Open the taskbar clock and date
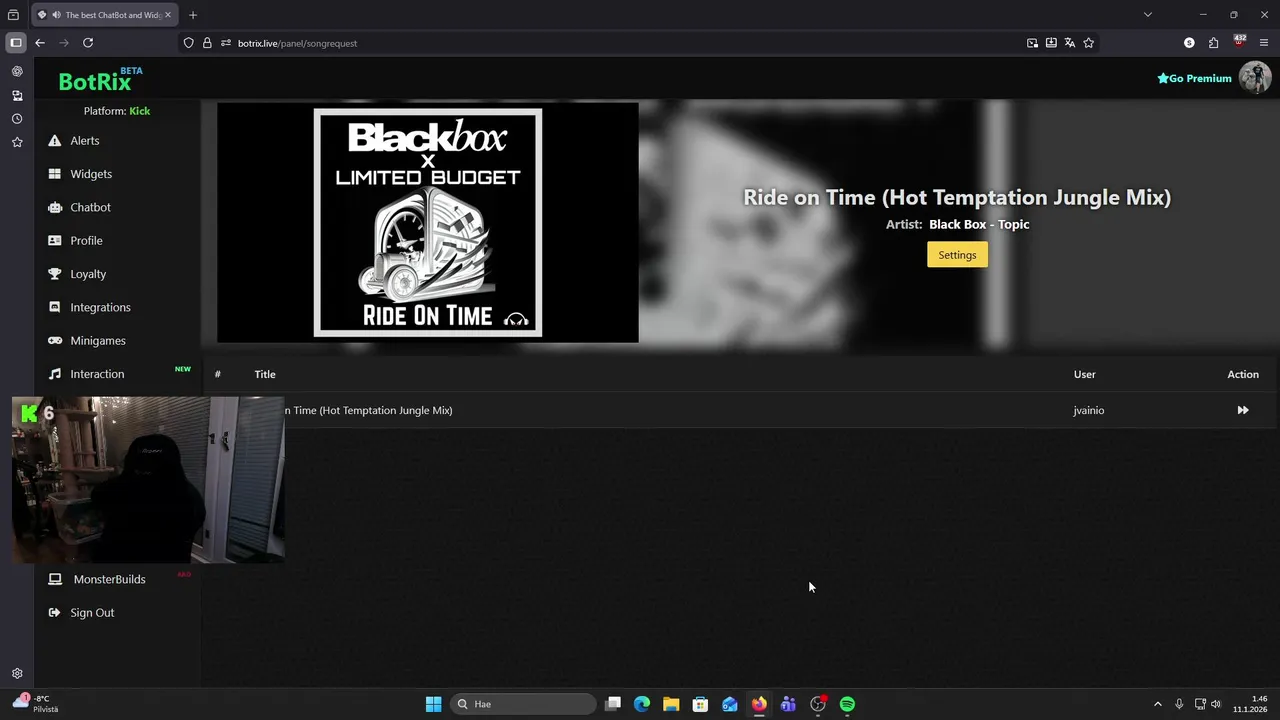Image resolution: width=1280 pixels, height=720 pixels. [x=1252, y=704]
